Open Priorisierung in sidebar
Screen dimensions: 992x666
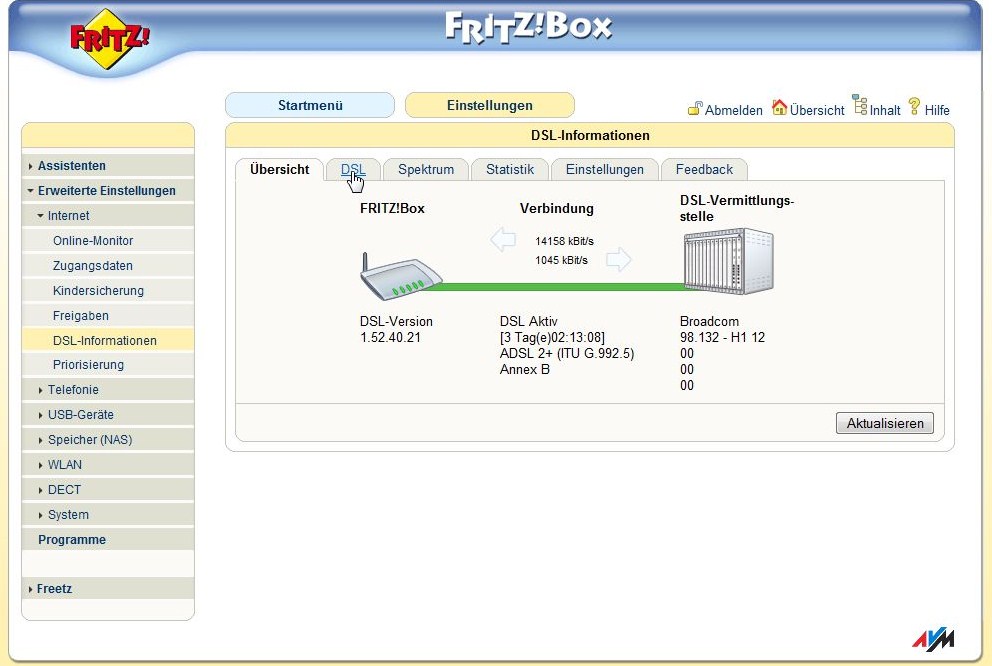(108, 365)
